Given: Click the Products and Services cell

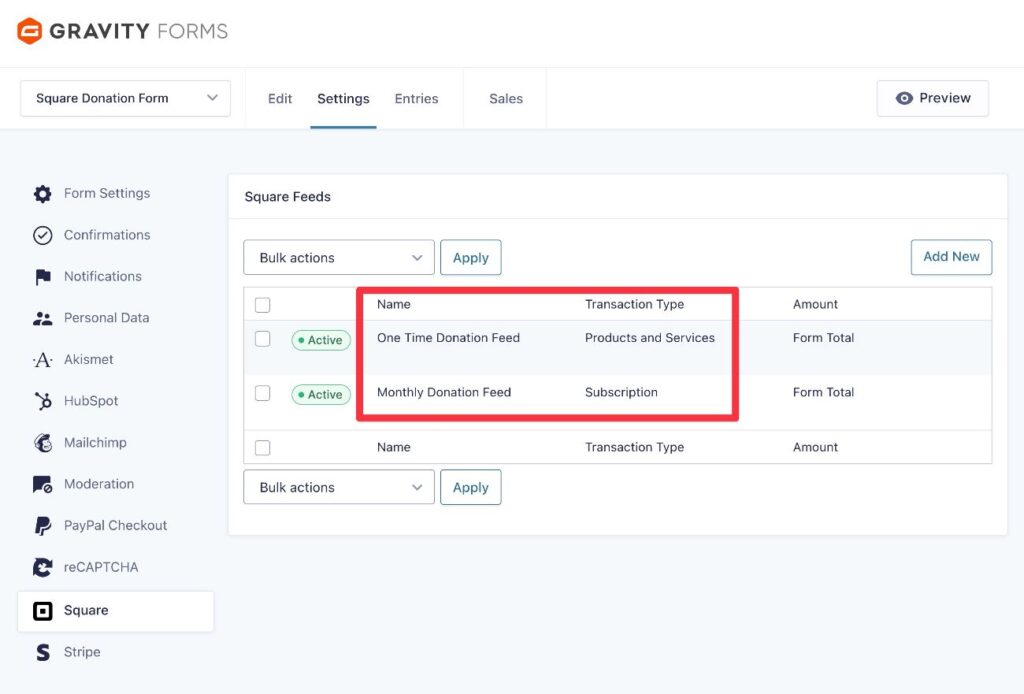Looking at the screenshot, I should coord(650,338).
